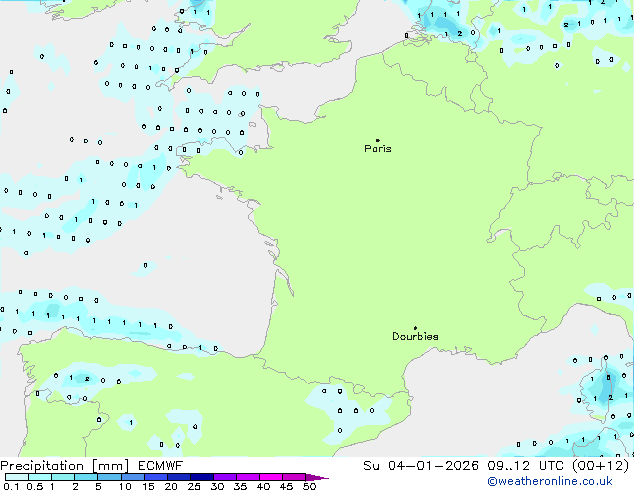Pick the 5–10 mm legend color swatch
Image resolution: width=634 pixels, height=490 pixels.
[109, 477]
